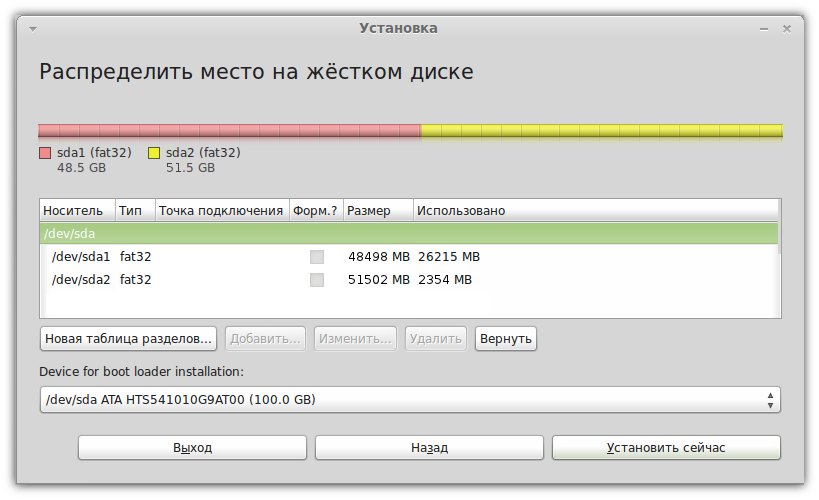Click the pink sda1 legend swatch

point(45,153)
